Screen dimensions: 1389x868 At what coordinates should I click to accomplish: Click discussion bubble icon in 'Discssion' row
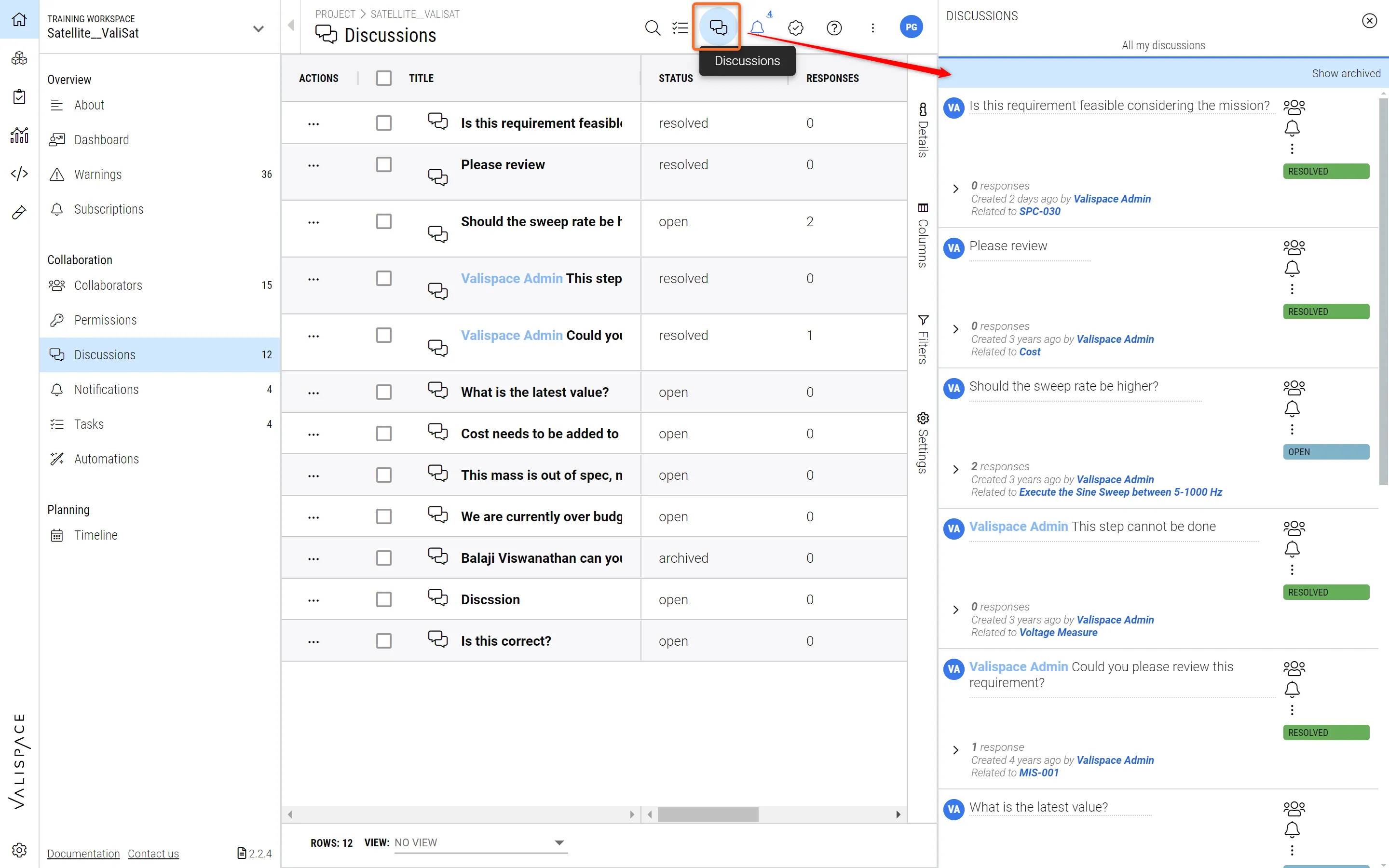click(x=438, y=597)
